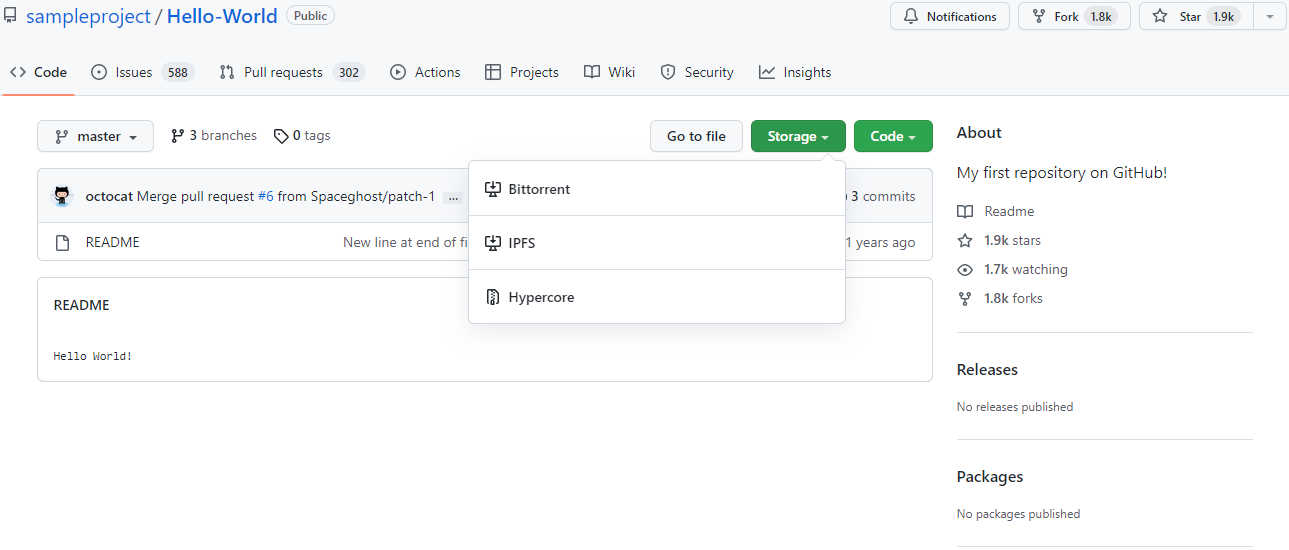
Task: Click the 'New line at end of' commit message
Action: 405,242
